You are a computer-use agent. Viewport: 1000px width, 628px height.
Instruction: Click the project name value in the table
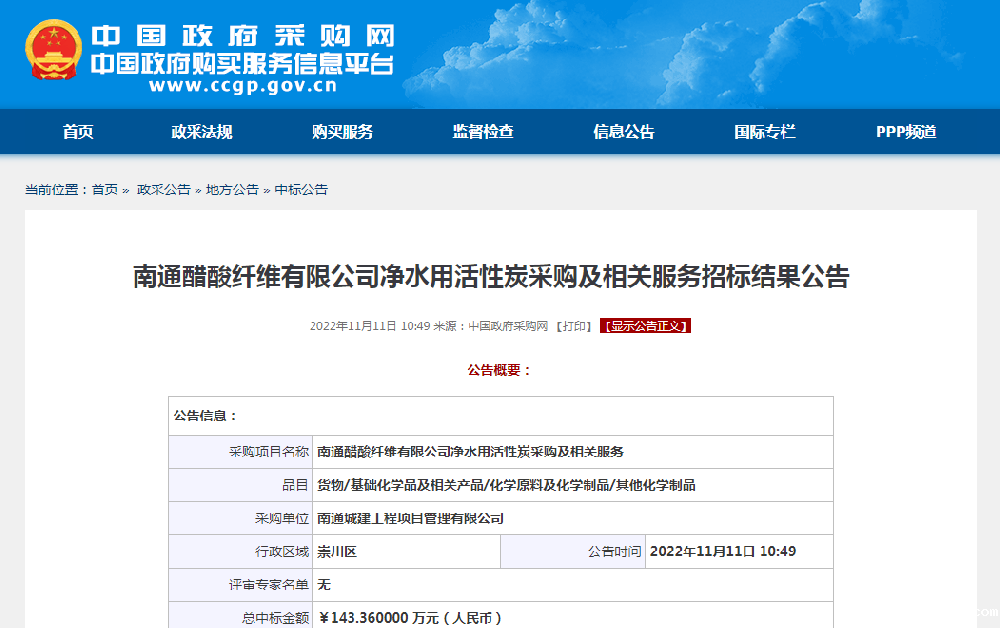470,452
